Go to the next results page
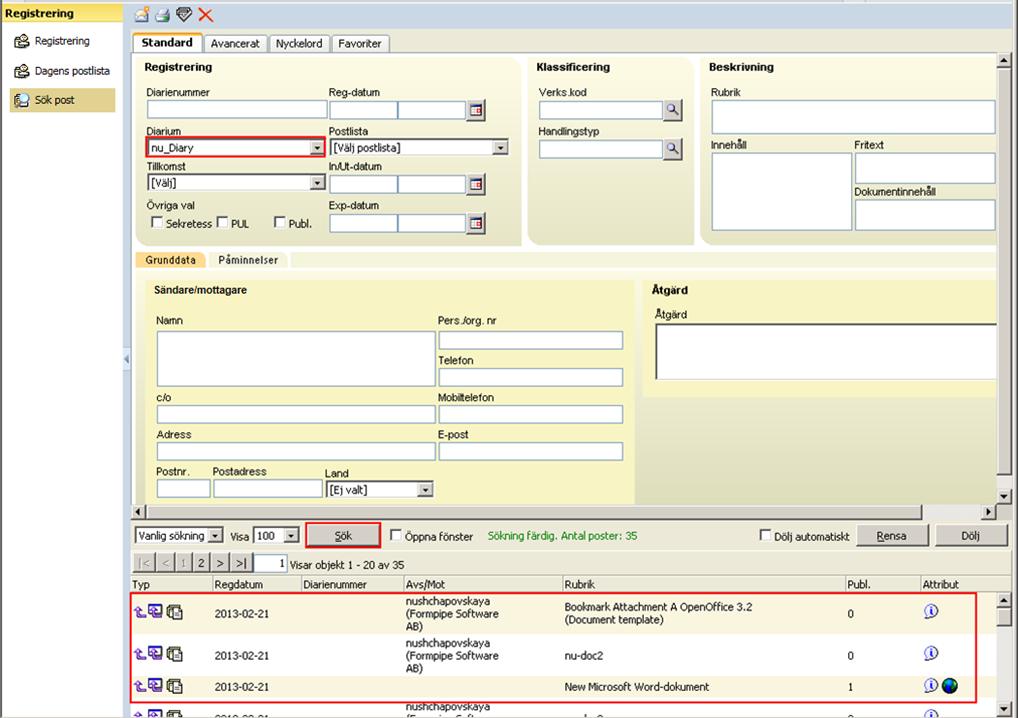Screen dimensions: 1018x718 [x=220, y=563]
